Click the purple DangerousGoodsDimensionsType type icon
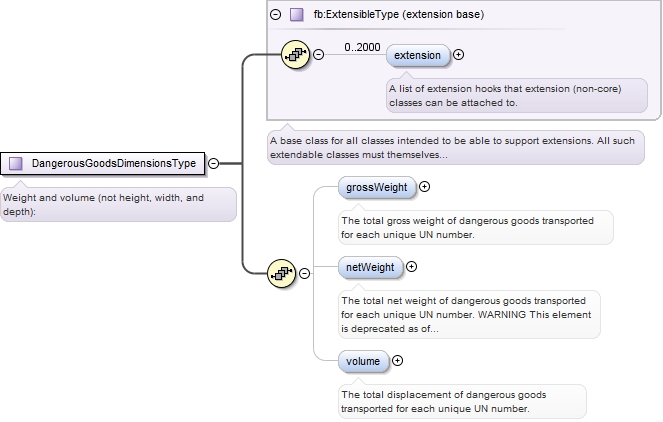This screenshot has width=663, height=422. click(x=16, y=163)
